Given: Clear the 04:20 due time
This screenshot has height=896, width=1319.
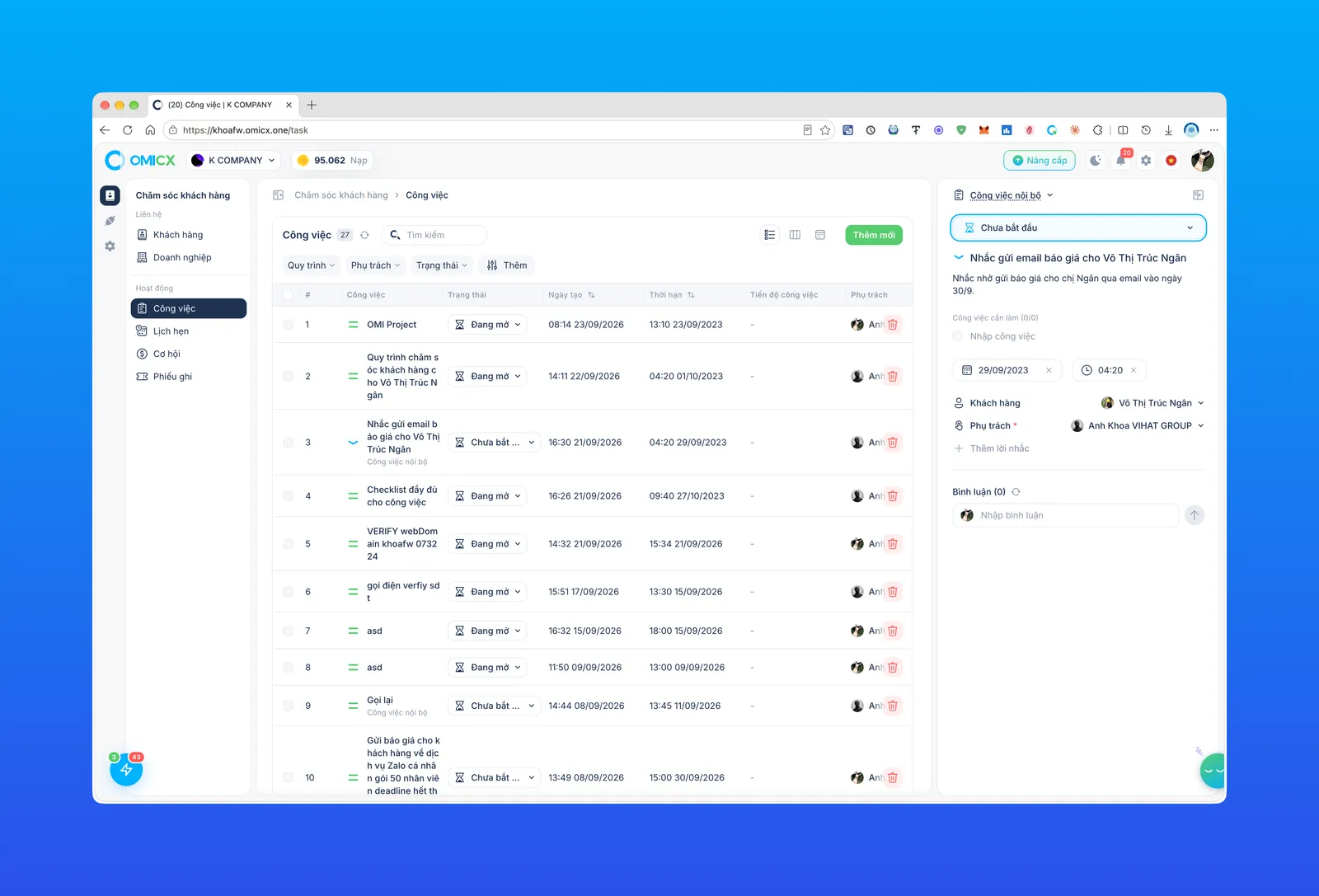Looking at the screenshot, I should [x=1134, y=370].
